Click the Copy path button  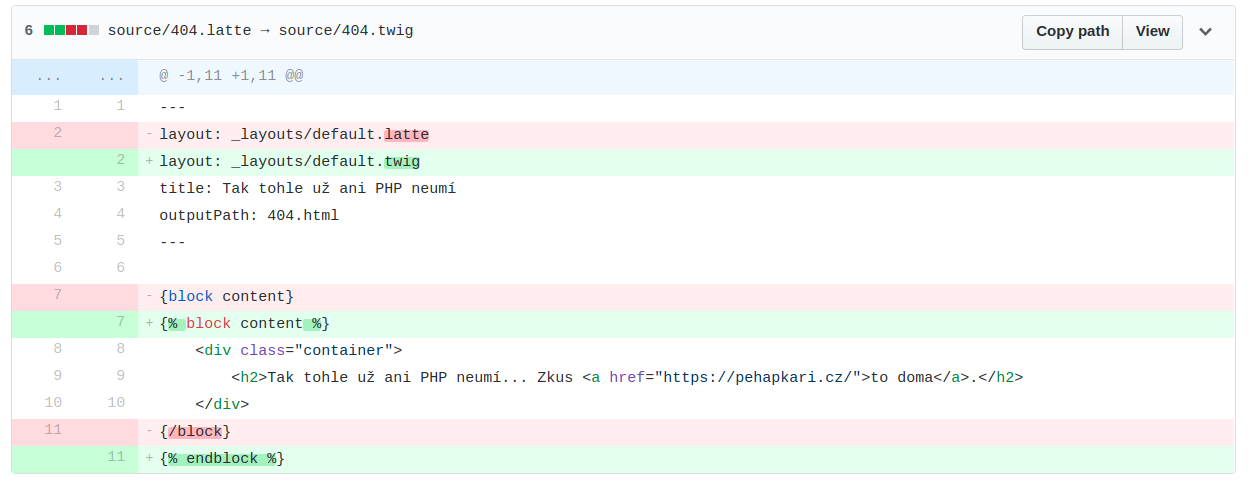click(1072, 32)
